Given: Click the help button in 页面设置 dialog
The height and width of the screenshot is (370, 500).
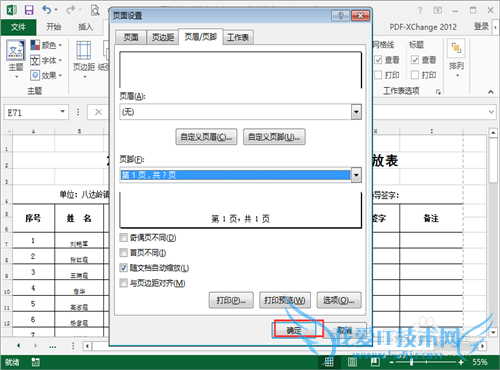Looking at the screenshot, I should pos(340,16).
